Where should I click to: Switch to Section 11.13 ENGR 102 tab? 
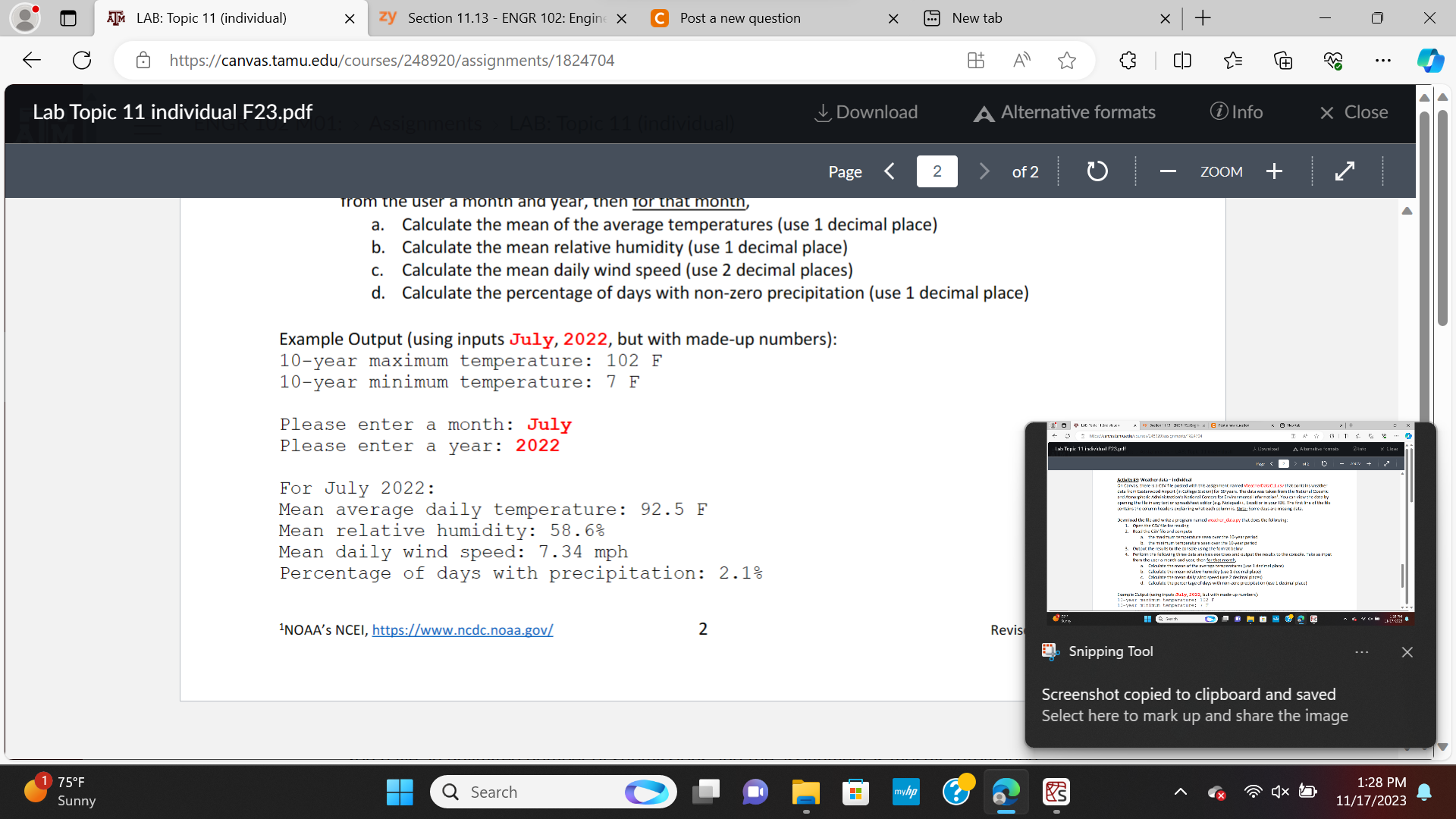pos(505,18)
